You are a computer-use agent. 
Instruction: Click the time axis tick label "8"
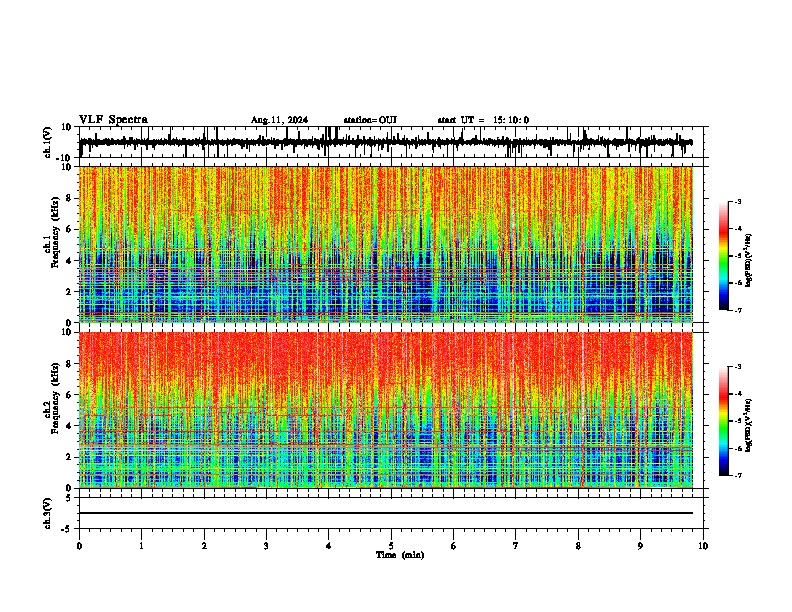pyautogui.click(x=578, y=546)
